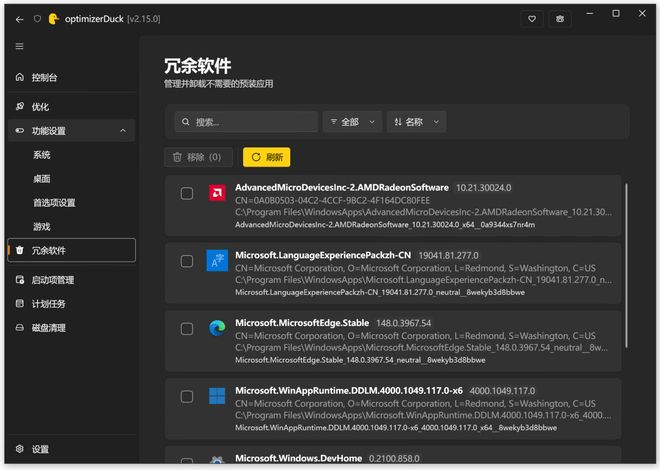Click the toggle icon beside 功能设置
This screenshot has width=660, height=470.
(x=19, y=130)
